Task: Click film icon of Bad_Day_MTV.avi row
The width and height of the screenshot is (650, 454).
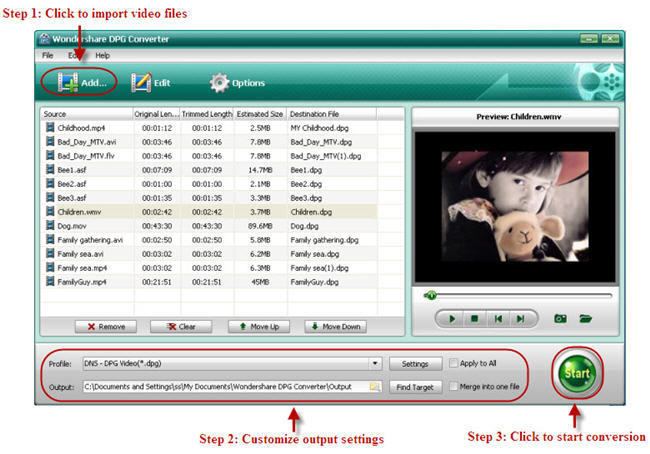Action: click(x=50, y=142)
